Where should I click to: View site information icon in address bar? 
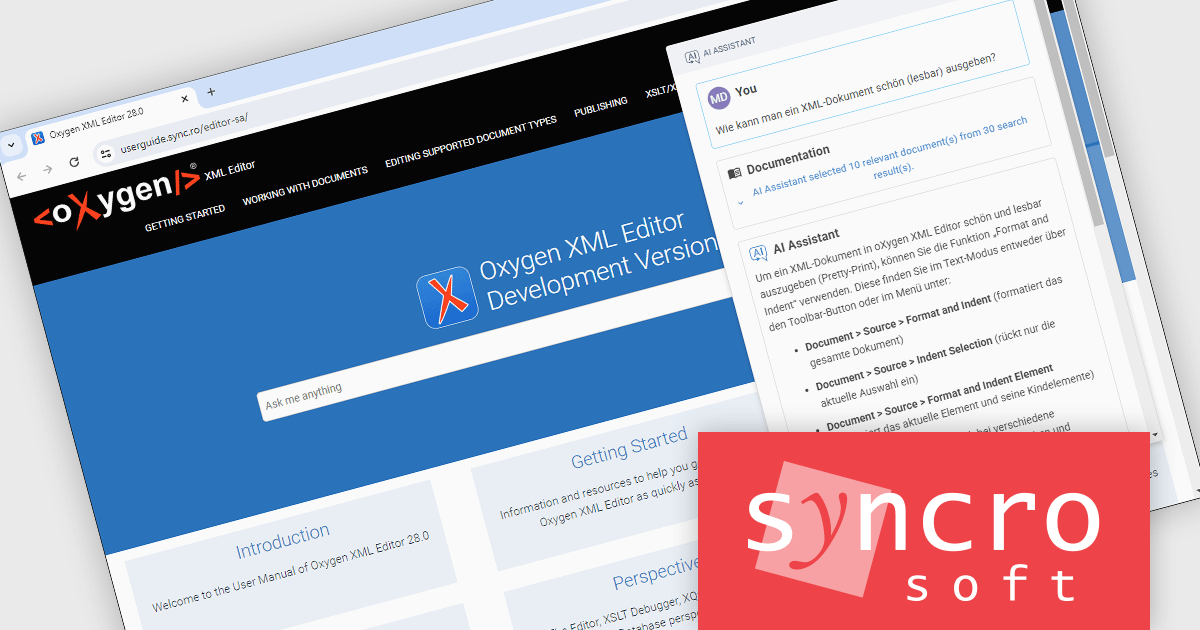pos(106,153)
